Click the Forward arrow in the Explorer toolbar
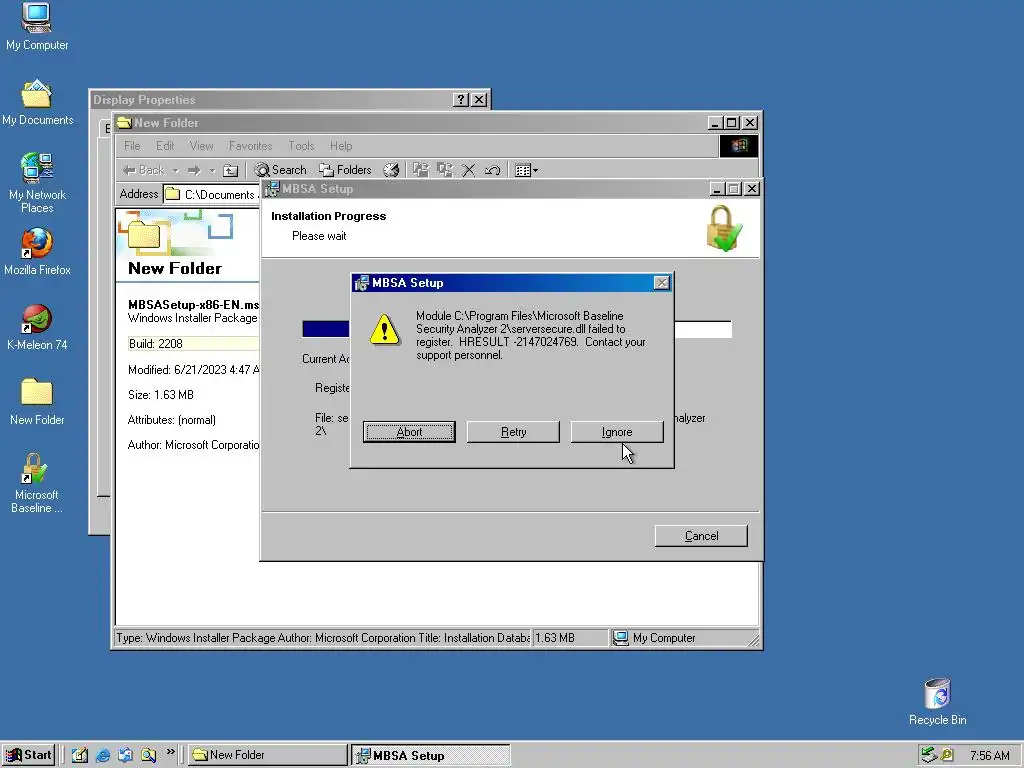1024x768 pixels. pos(194,170)
